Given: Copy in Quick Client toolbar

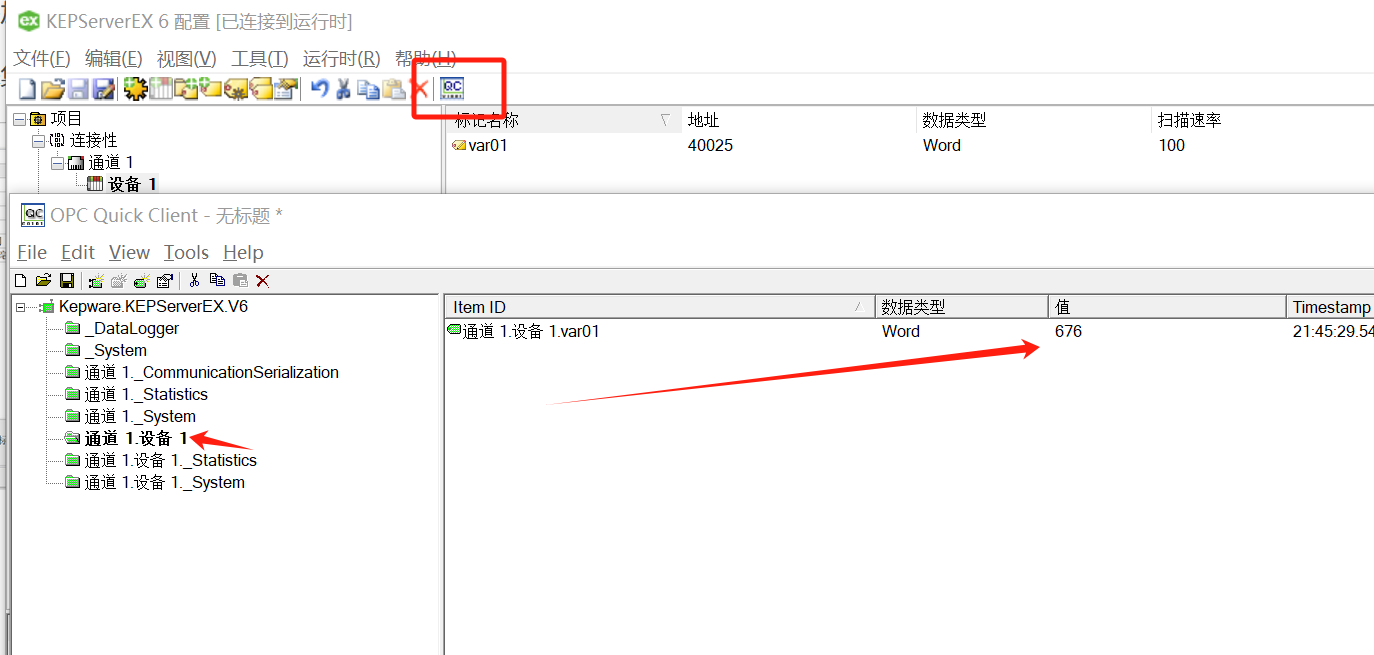Looking at the screenshot, I should coord(217,281).
